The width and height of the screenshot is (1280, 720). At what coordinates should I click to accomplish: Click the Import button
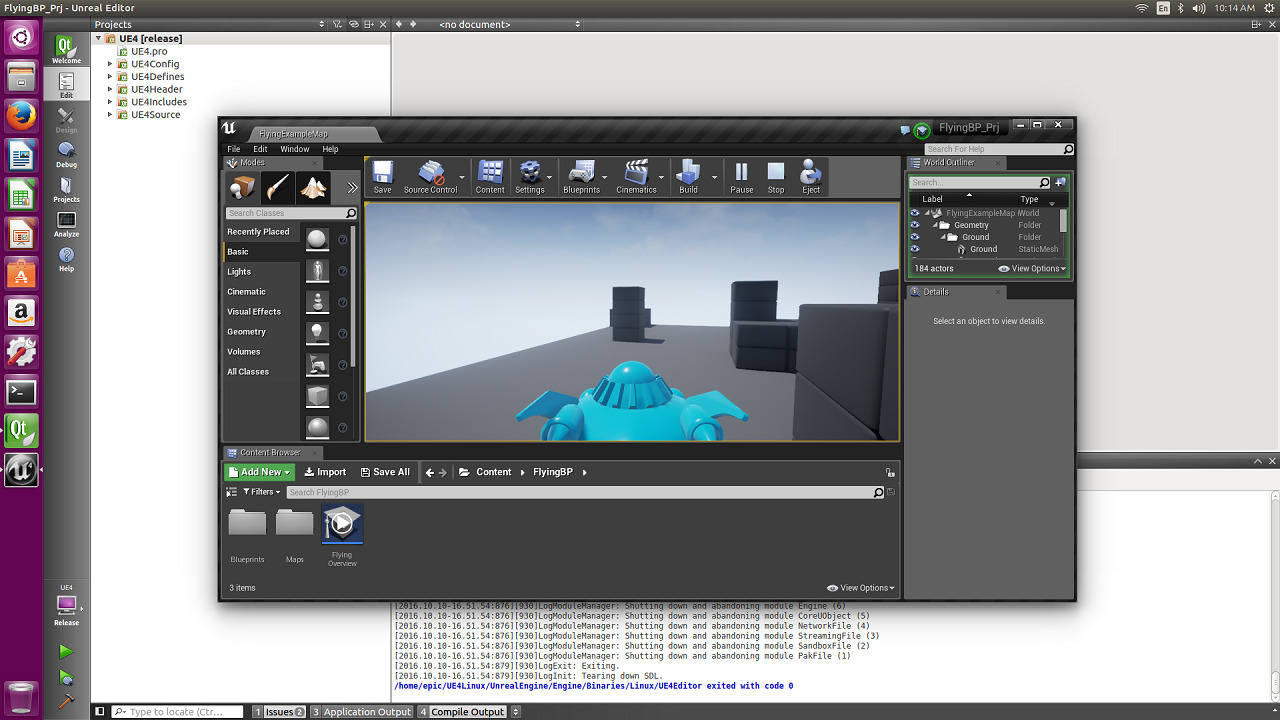click(x=325, y=472)
